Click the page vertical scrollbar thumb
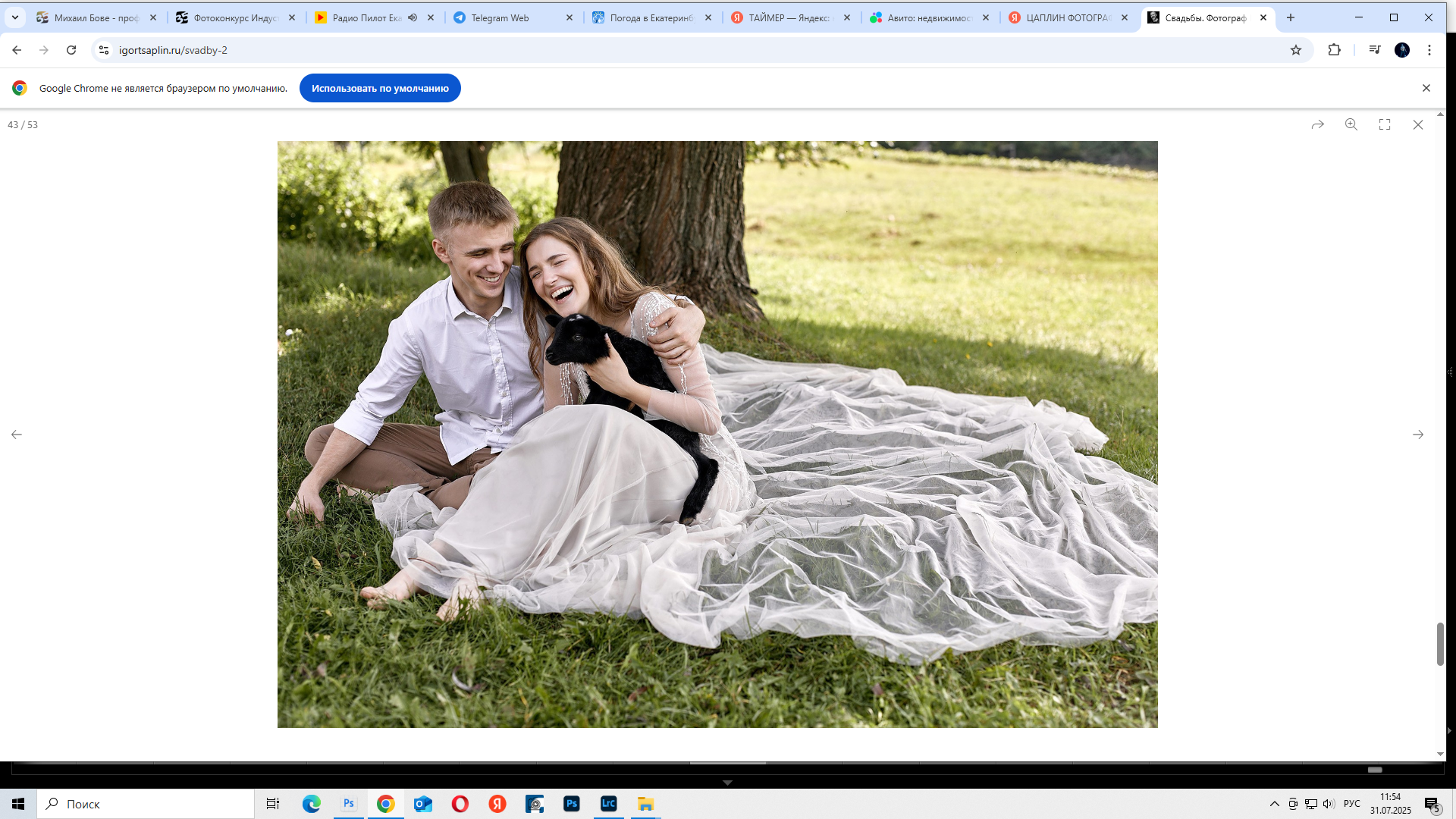The image size is (1456, 819). click(x=1440, y=644)
